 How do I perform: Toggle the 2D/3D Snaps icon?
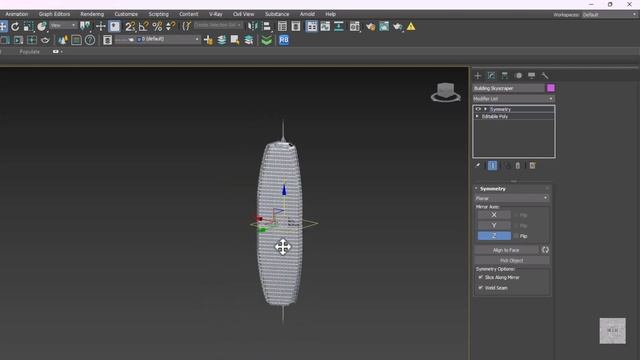pos(130,27)
